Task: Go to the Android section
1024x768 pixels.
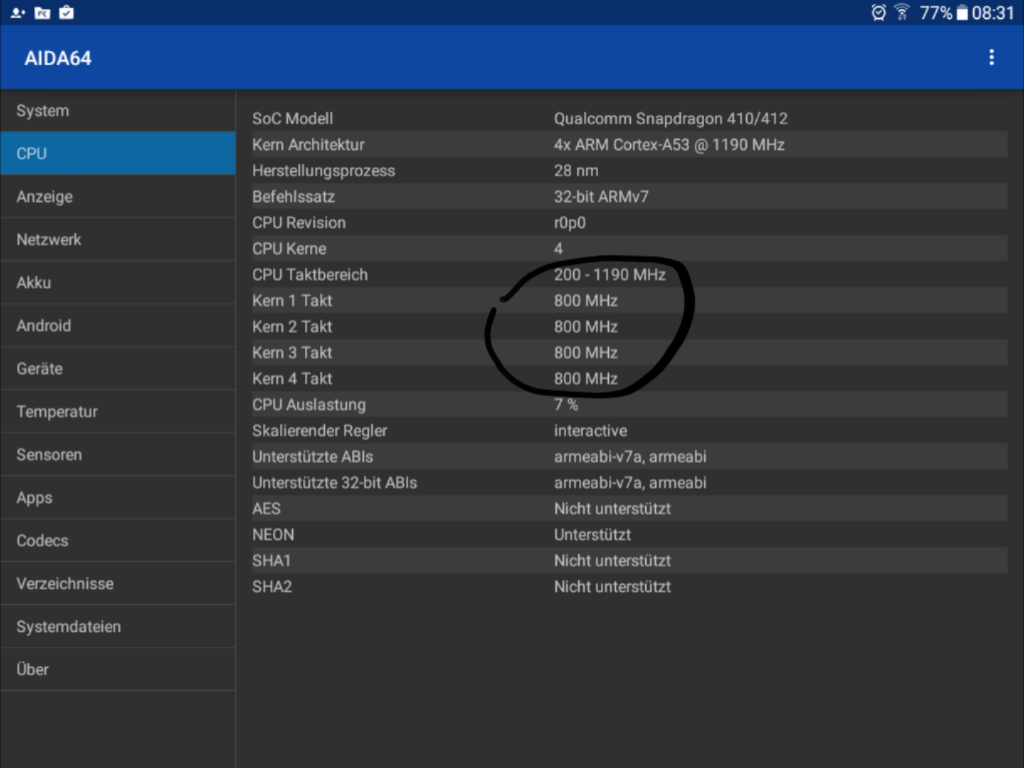Action: tap(118, 326)
